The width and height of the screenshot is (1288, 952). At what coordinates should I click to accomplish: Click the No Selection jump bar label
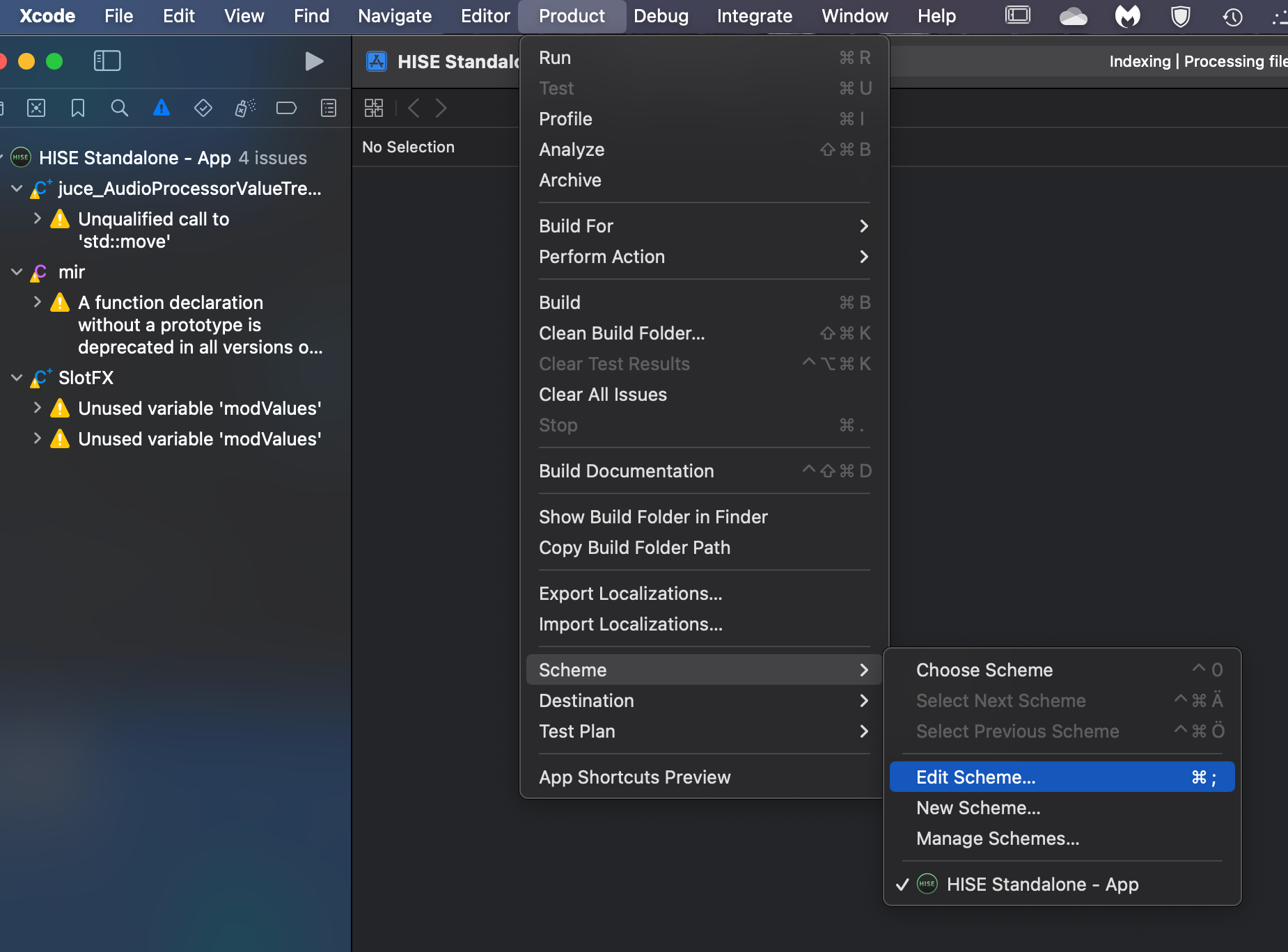coord(408,147)
